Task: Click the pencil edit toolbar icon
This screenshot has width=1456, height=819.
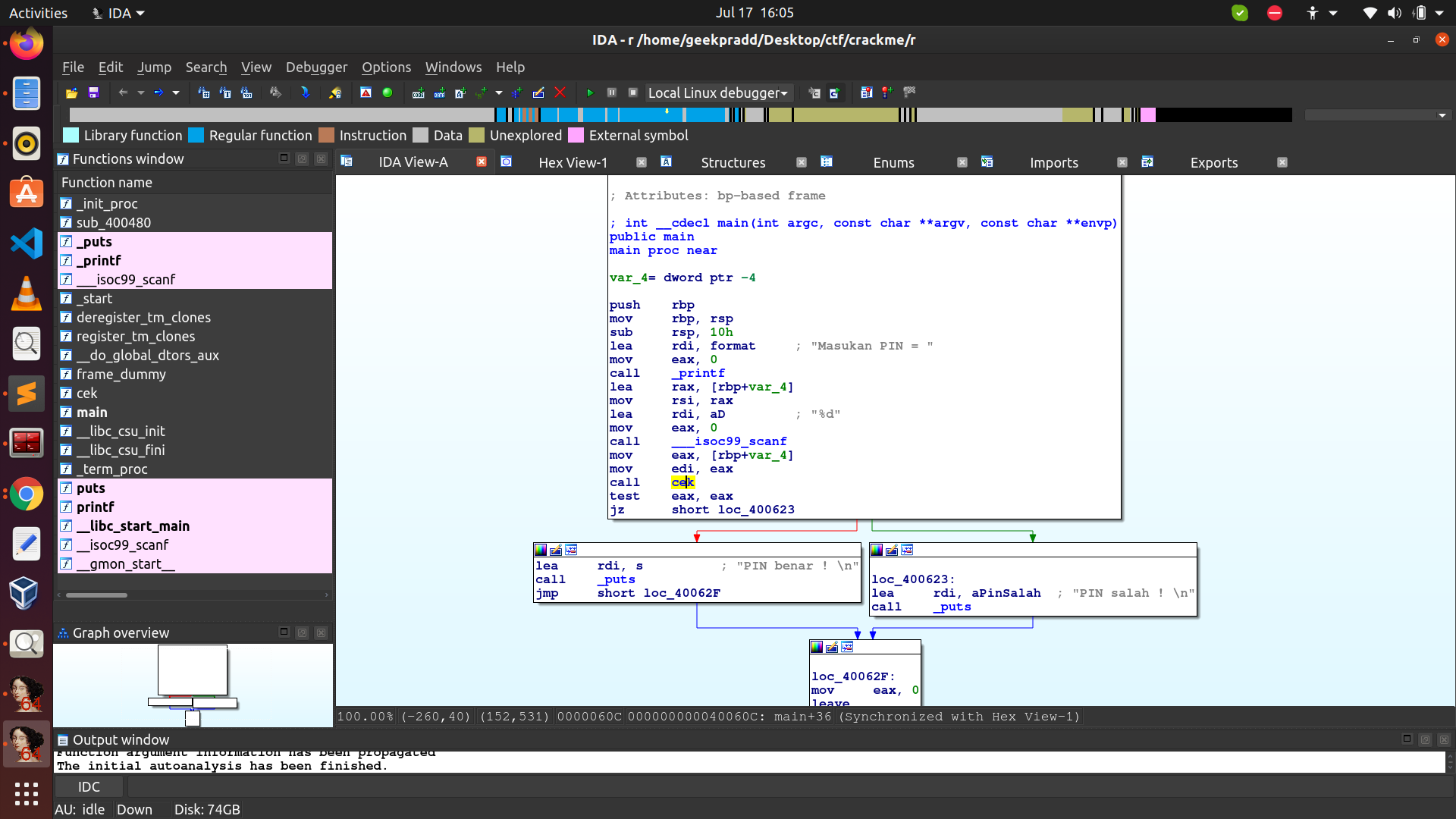Action: point(538,93)
